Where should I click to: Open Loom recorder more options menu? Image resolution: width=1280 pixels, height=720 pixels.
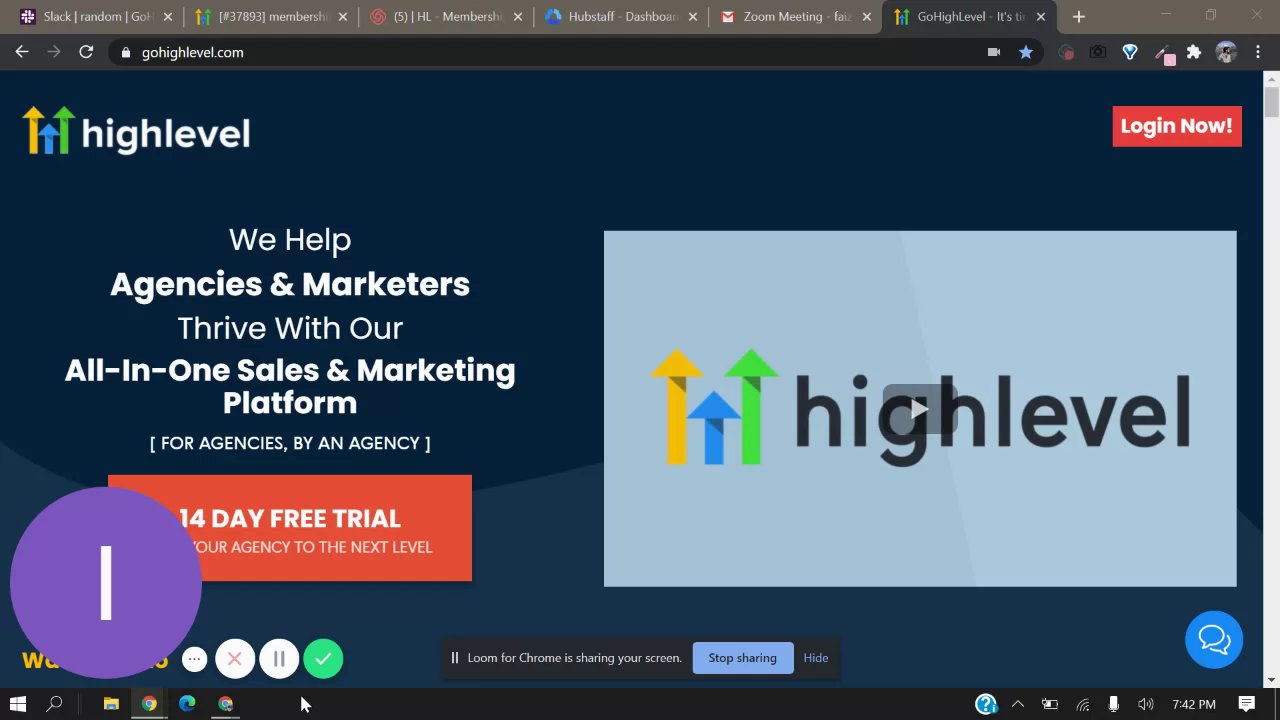click(195, 659)
